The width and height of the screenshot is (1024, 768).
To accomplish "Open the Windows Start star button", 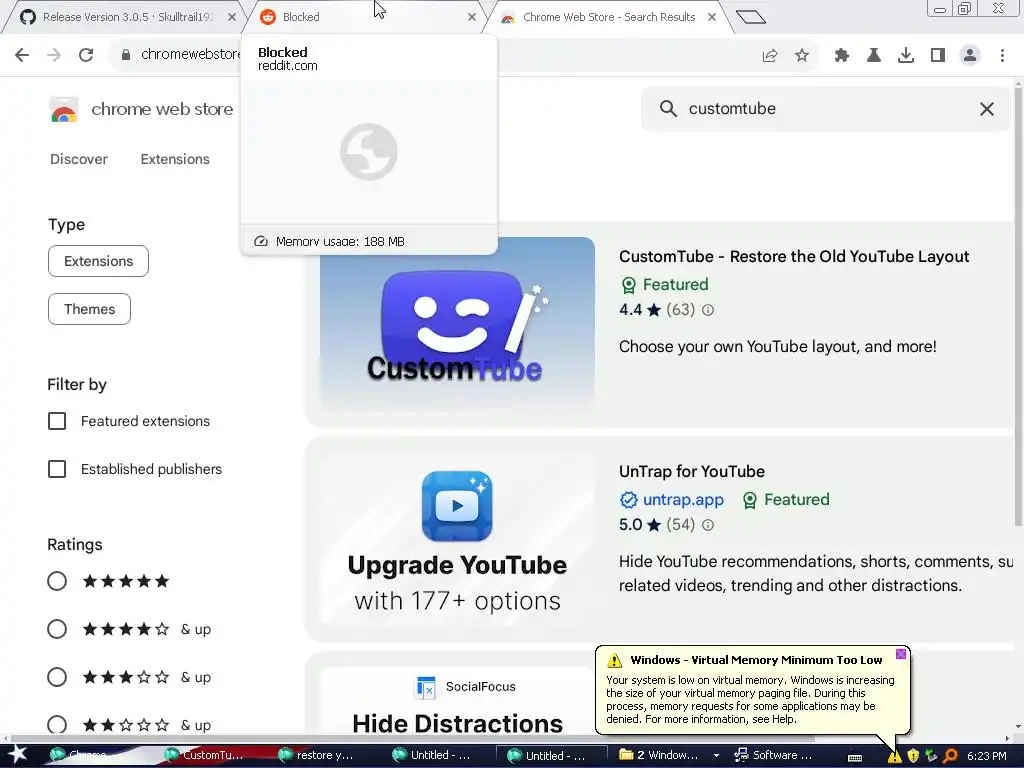I will pos(17,755).
